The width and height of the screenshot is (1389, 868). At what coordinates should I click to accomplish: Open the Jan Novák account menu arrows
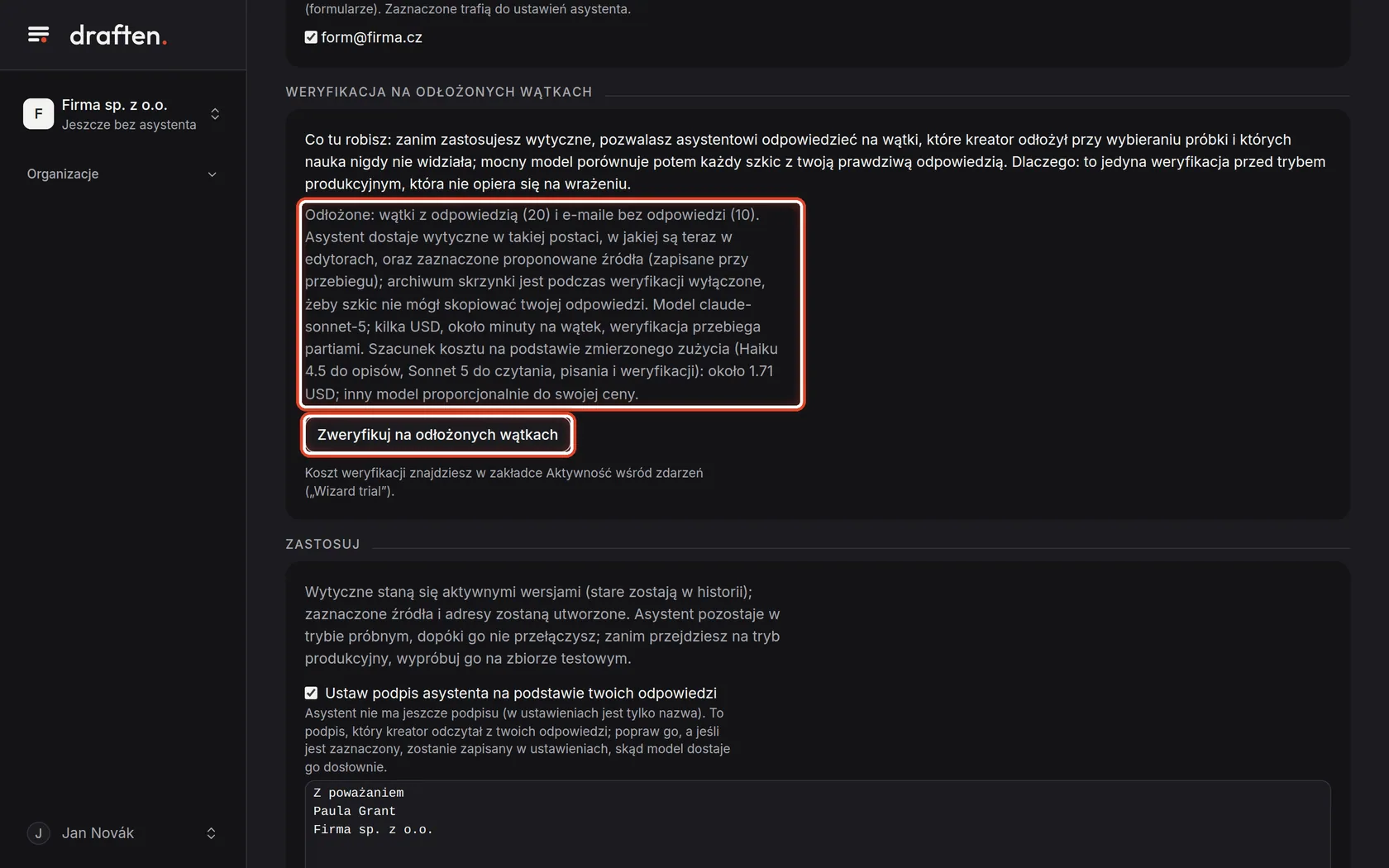pos(211,833)
